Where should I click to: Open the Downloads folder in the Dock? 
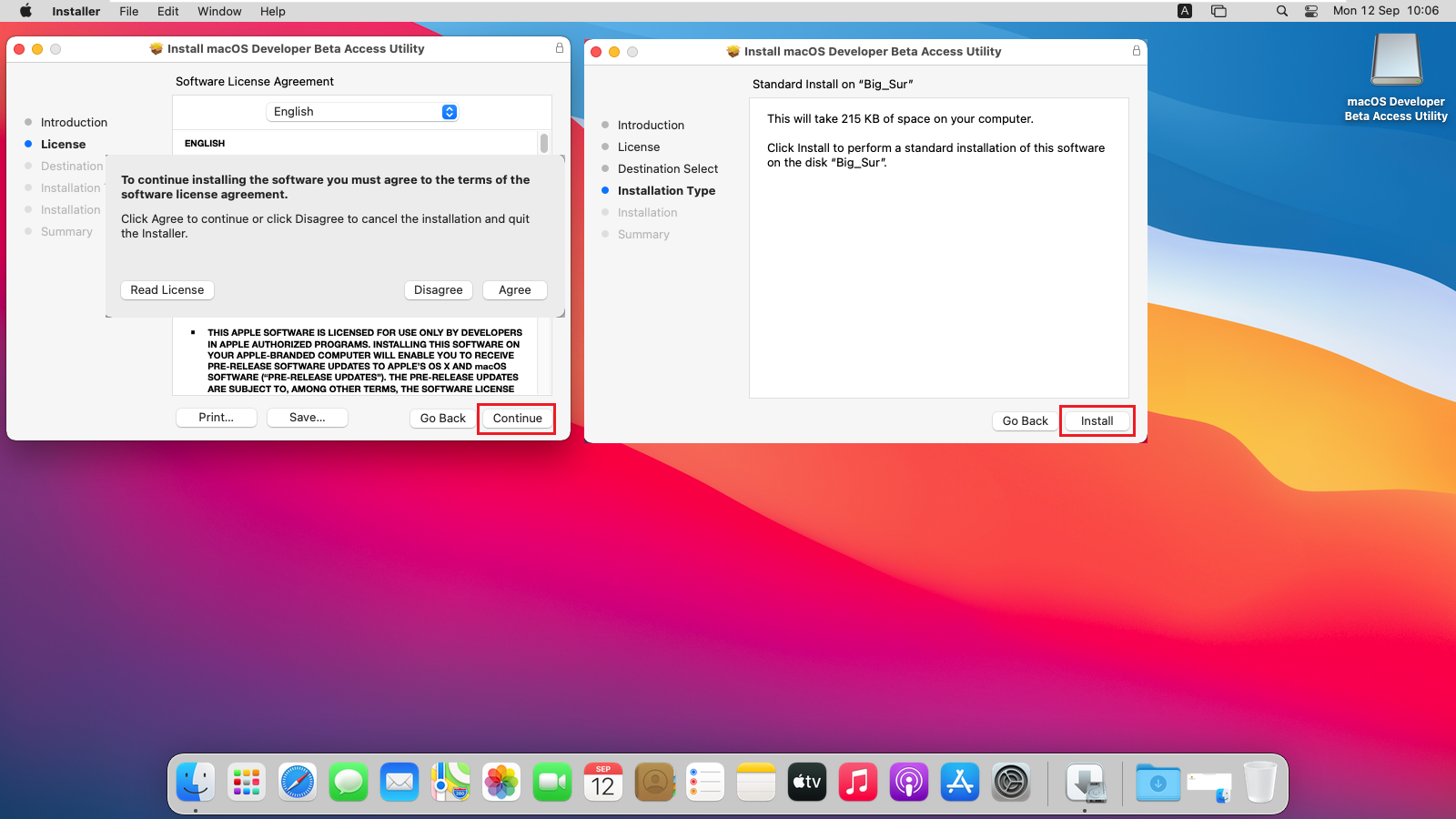coord(1158,783)
